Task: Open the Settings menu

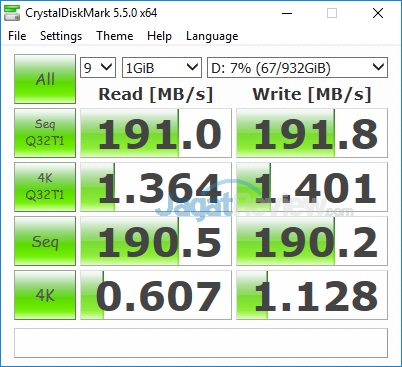Action: 61,36
